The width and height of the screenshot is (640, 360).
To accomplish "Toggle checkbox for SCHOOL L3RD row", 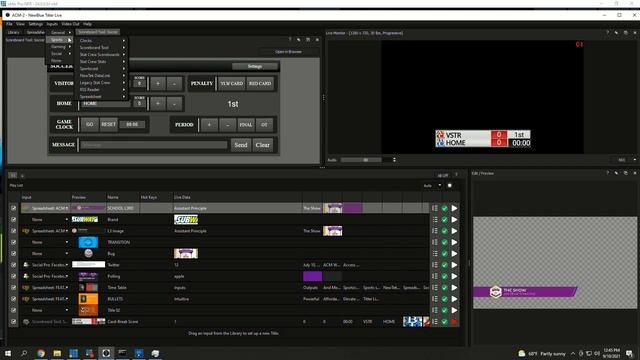I will (13, 208).
